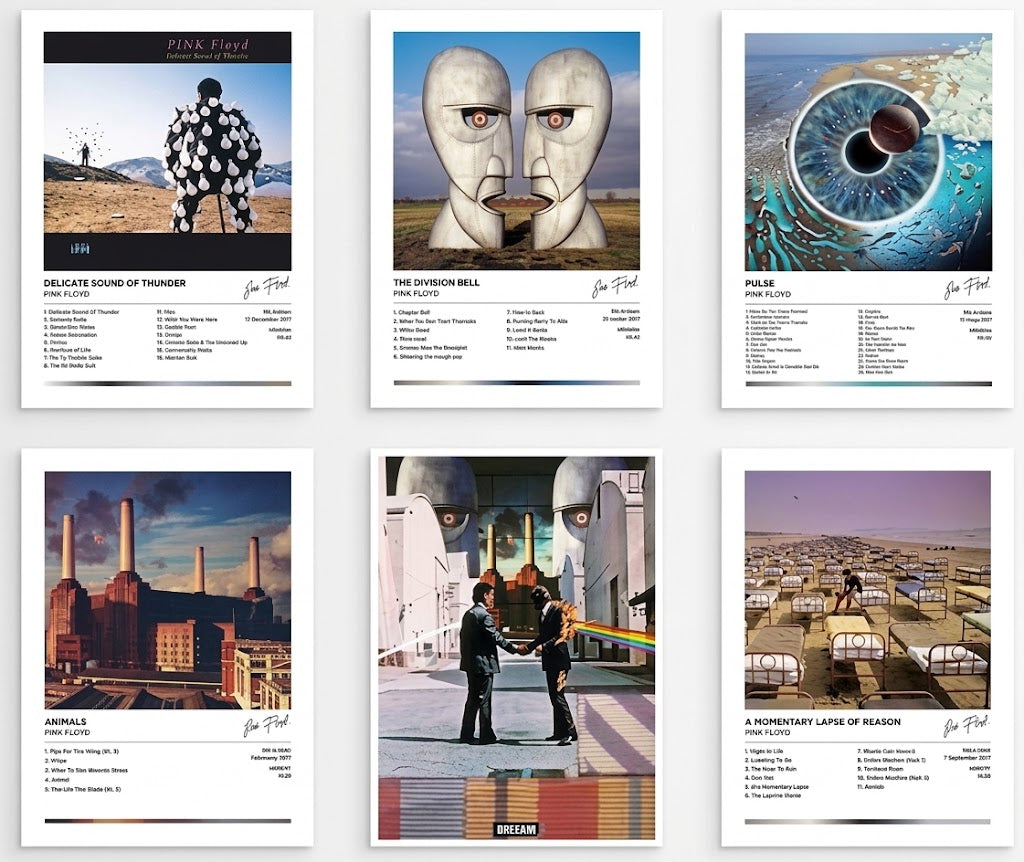Click track "3. The Noar To Ruin"
This screenshot has width=1024, height=862.
770,769
